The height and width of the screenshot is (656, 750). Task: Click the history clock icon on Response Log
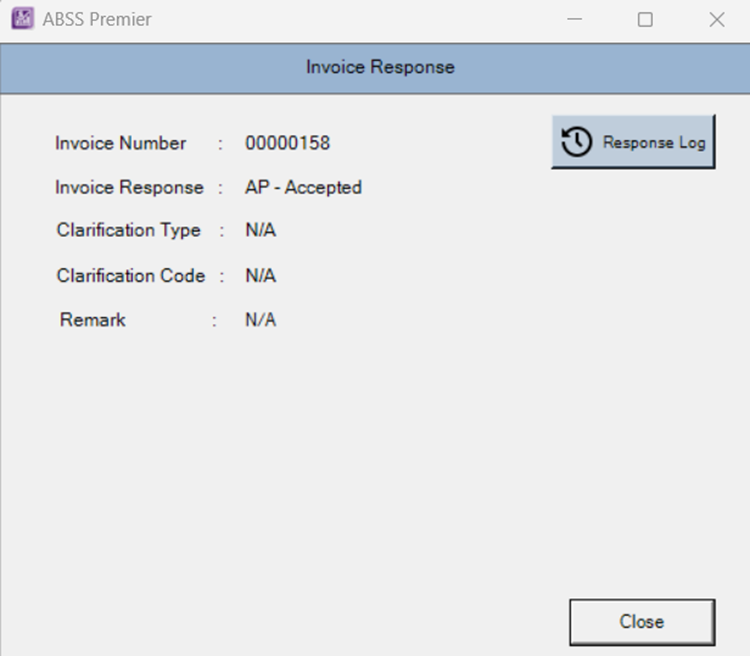[x=577, y=143]
